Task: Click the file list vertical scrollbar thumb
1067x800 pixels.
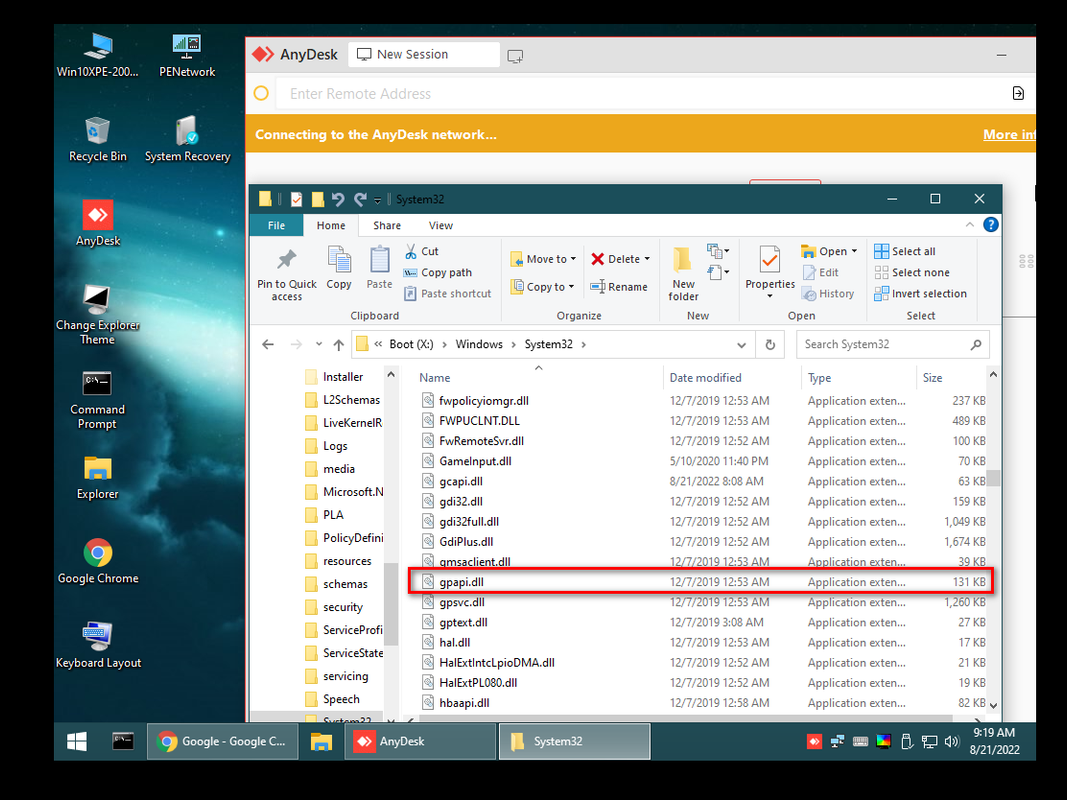Action: pos(993,478)
